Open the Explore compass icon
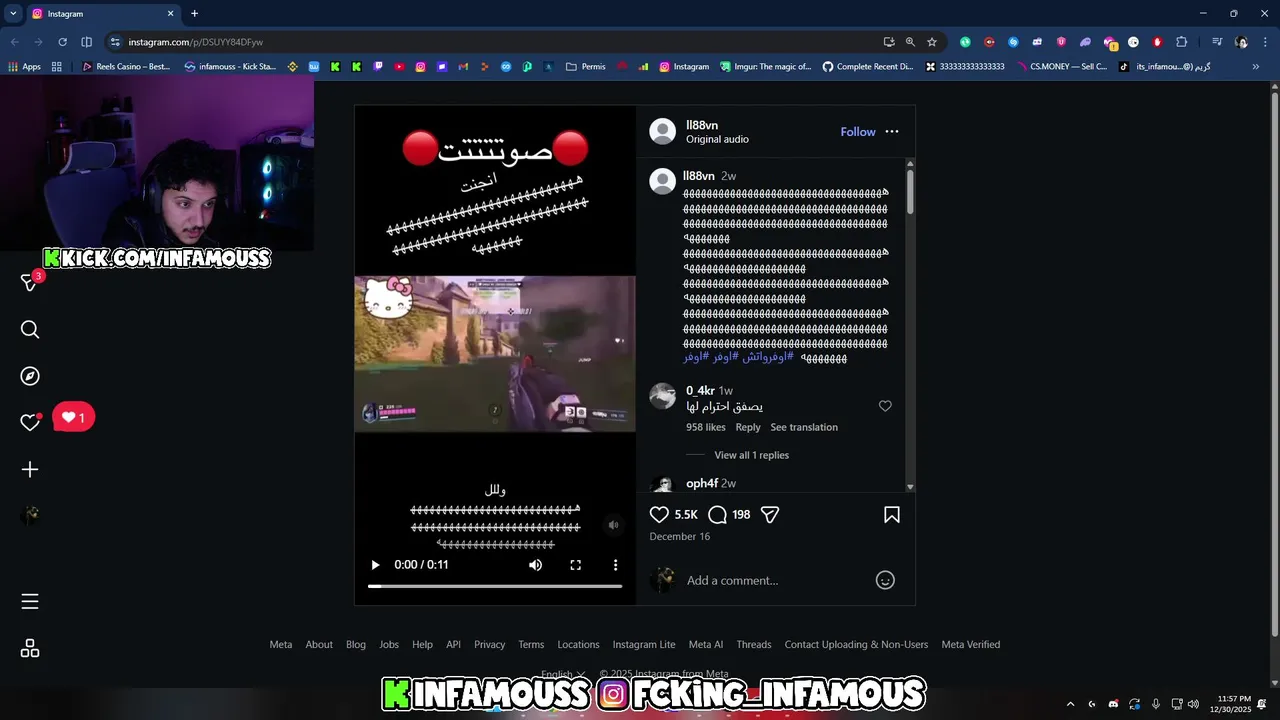Viewport: 1280px width, 720px height. (30, 376)
